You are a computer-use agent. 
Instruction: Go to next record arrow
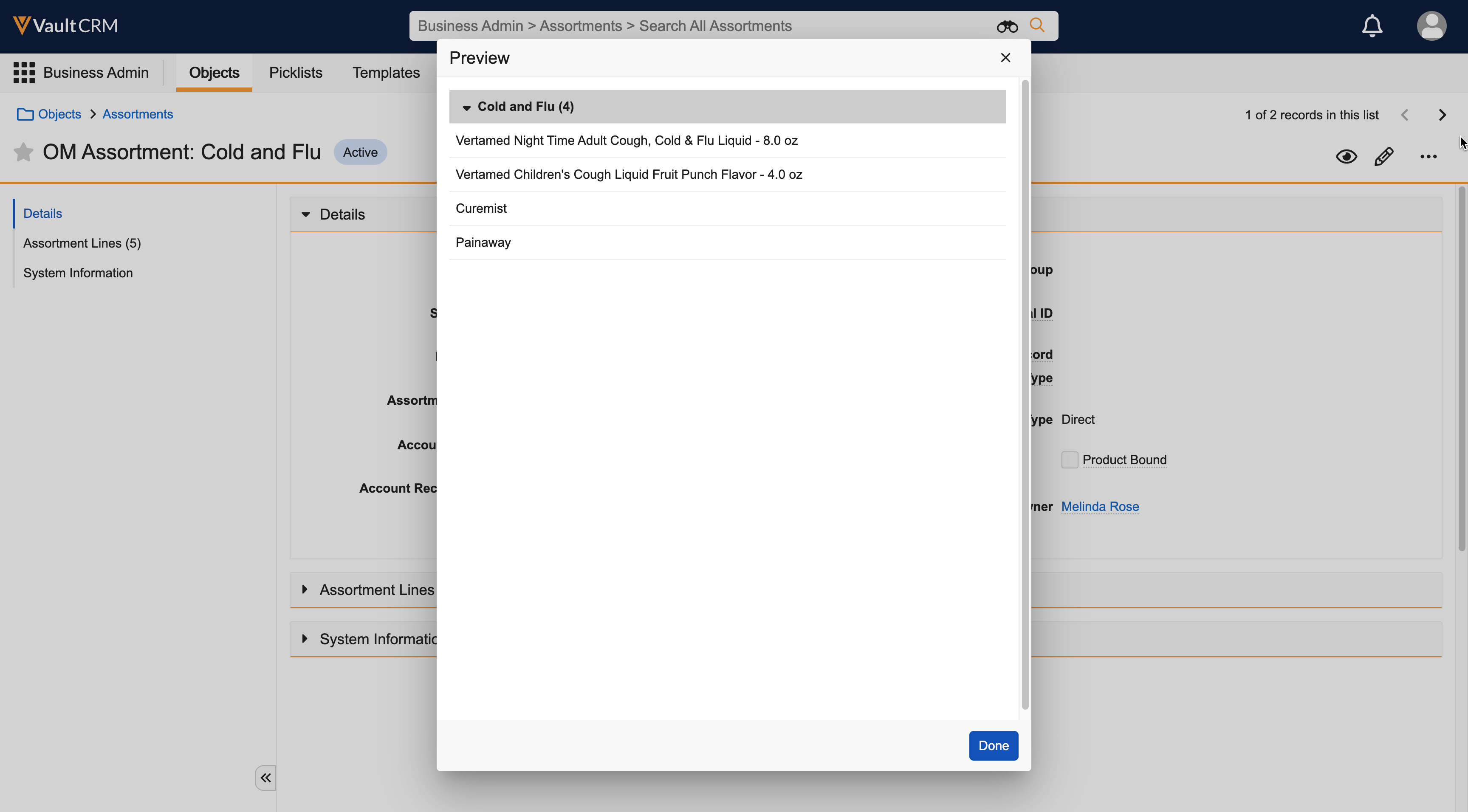click(x=1442, y=115)
